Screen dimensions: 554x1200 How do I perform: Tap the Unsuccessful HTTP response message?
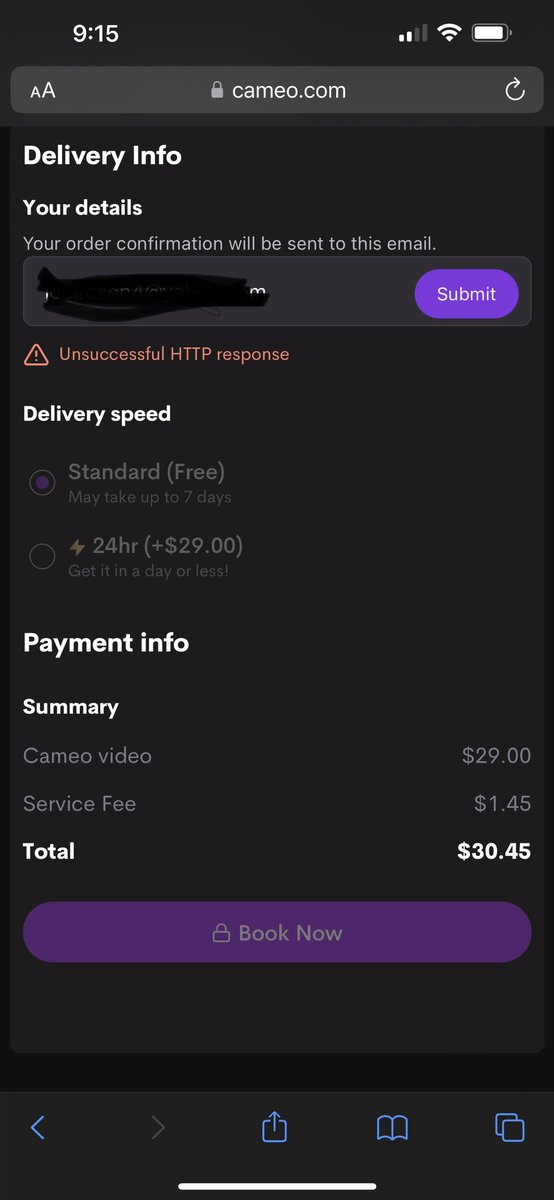click(x=174, y=354)
